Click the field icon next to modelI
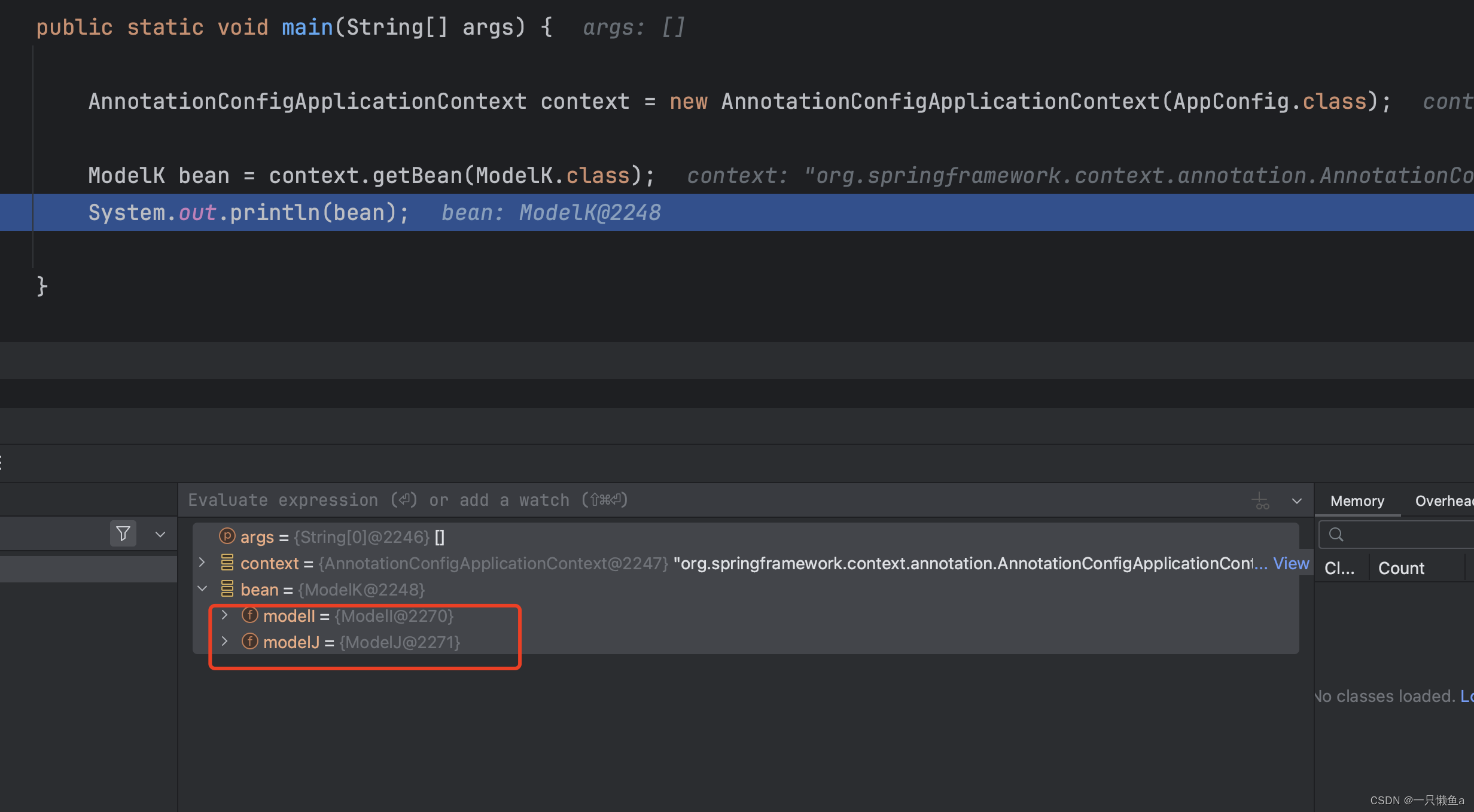Screen dimensions: 1474x812 tap(249, 615)
